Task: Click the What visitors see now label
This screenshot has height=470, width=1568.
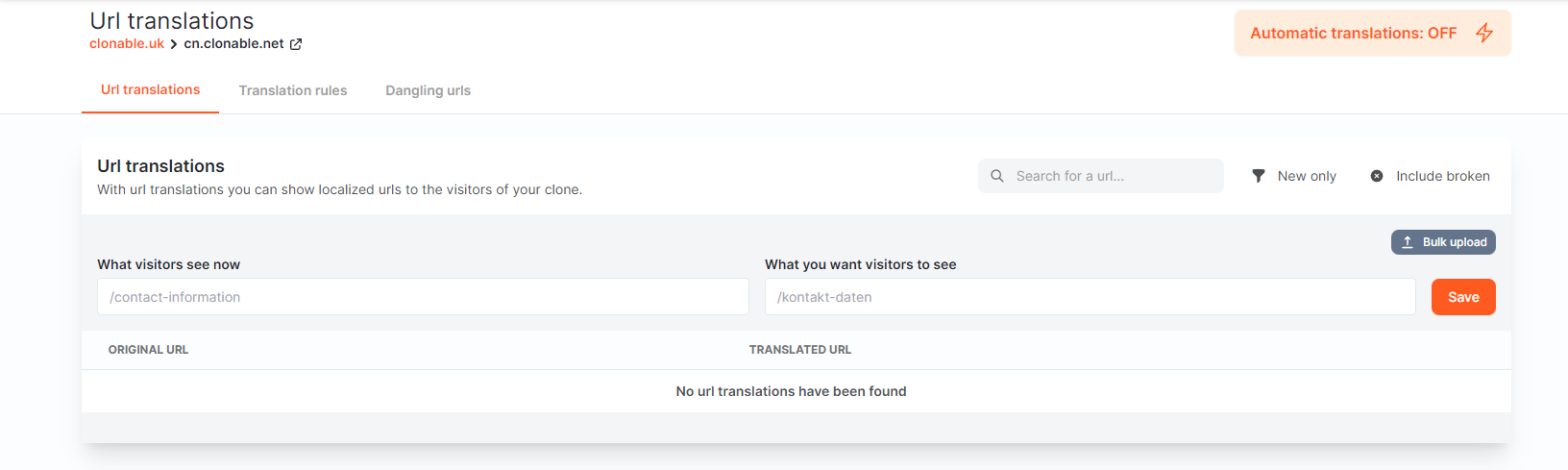Action: coord(168,264)
